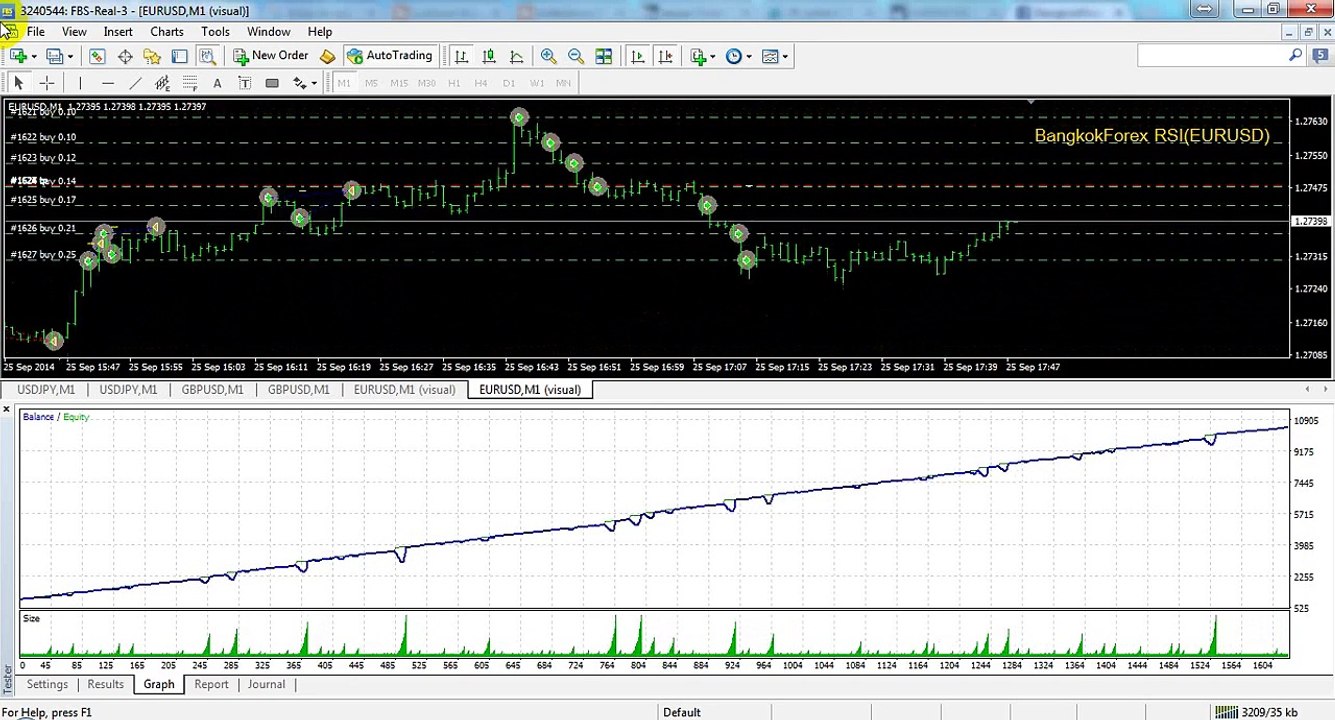This screenshot has height=720, width=1335.
Task: Toggle chart auto scroll icon
Action: click(638, 57)
